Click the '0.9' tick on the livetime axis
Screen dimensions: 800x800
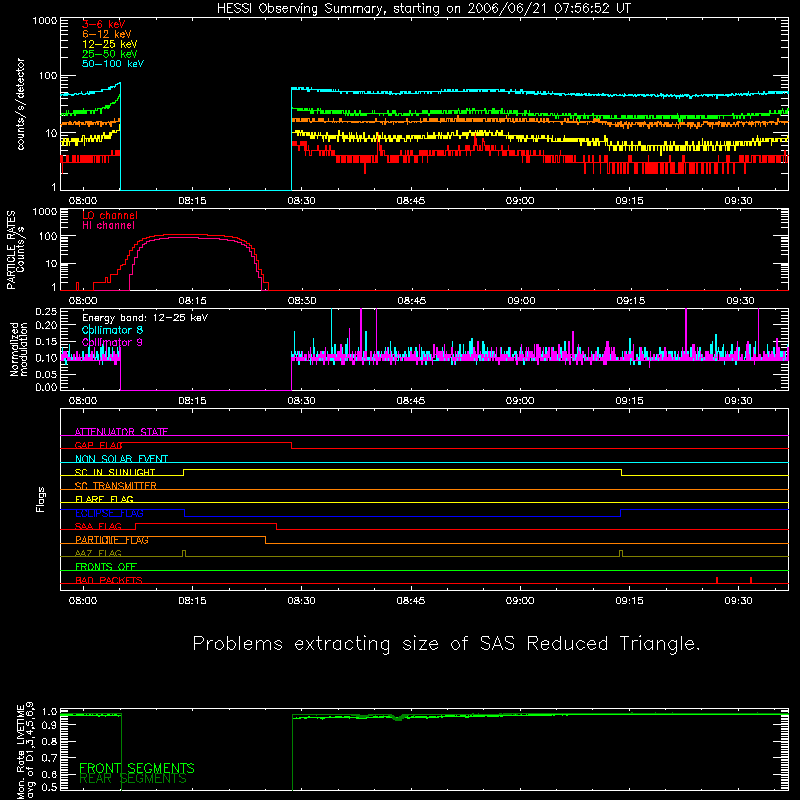click(49, 725)
